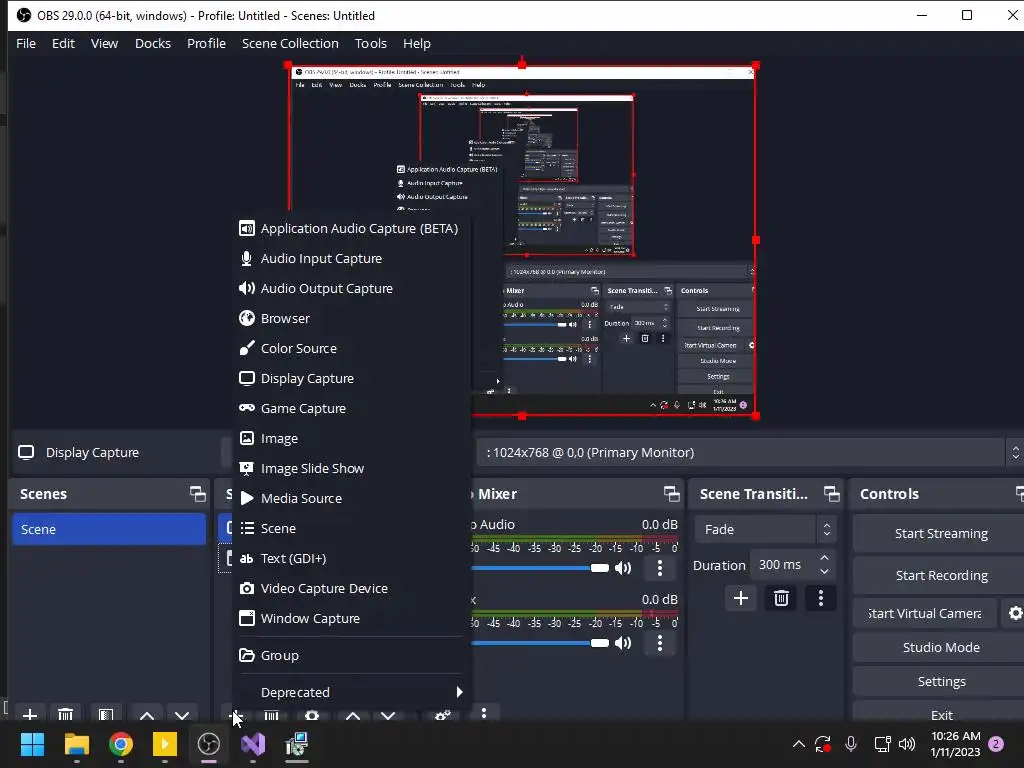Click Start Virtual Camera
The height and width of the screenshot is (768, 1024).
click(925, 613)
